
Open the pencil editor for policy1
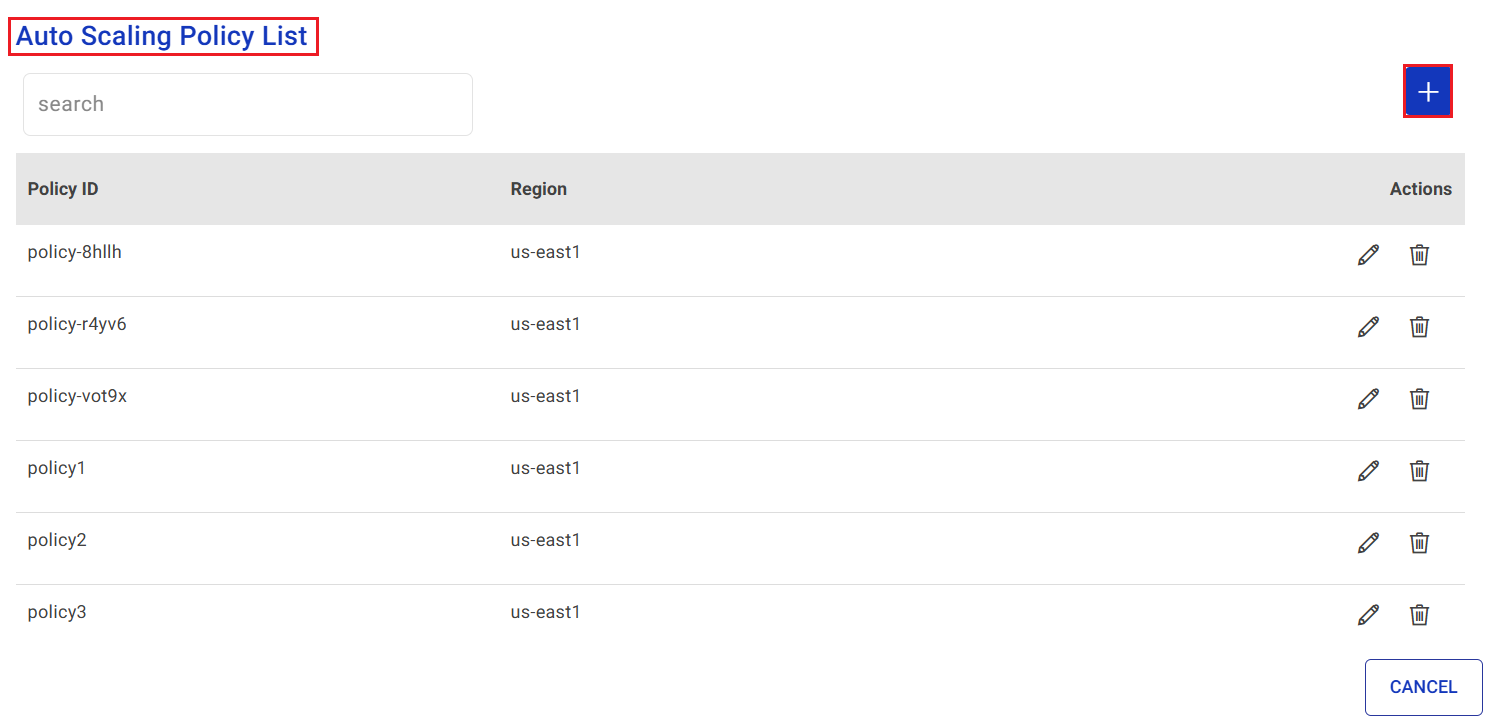coord(1368,470)
